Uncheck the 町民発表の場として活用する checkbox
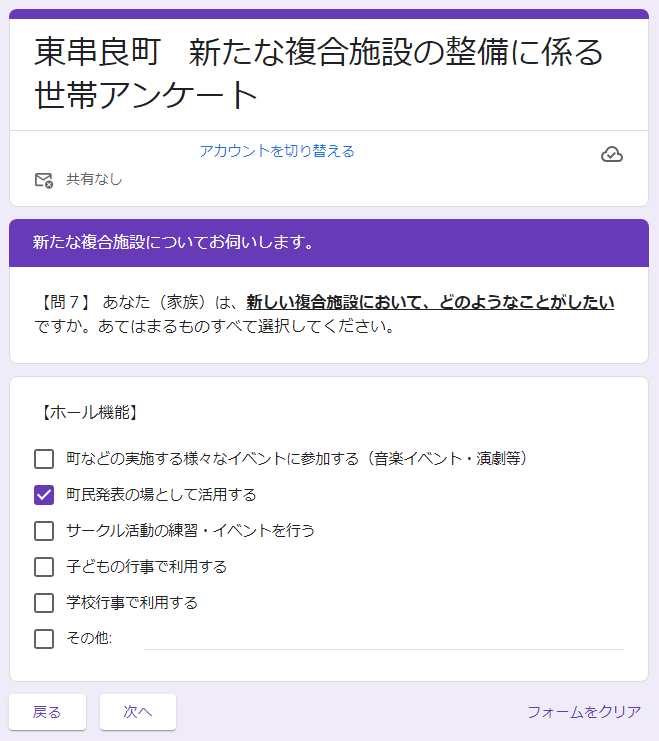659x741 pixels. (x=44, y=495)
